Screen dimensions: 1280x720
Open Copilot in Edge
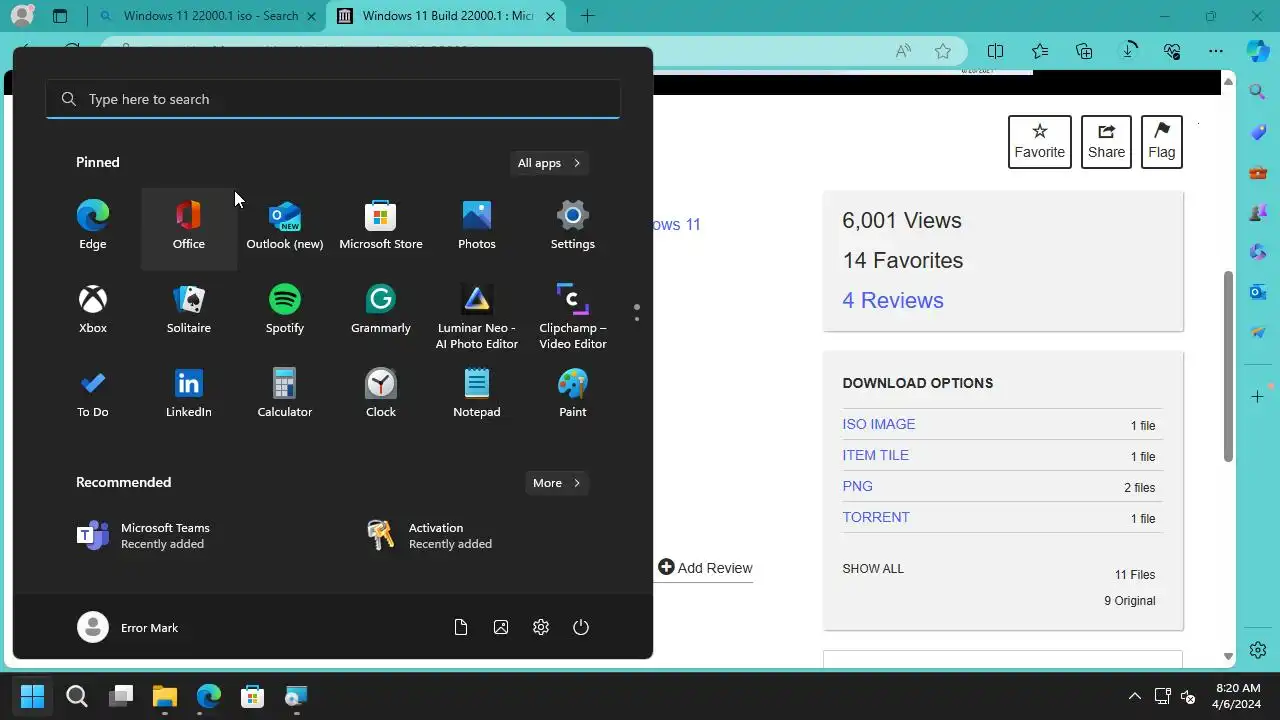1258,51
